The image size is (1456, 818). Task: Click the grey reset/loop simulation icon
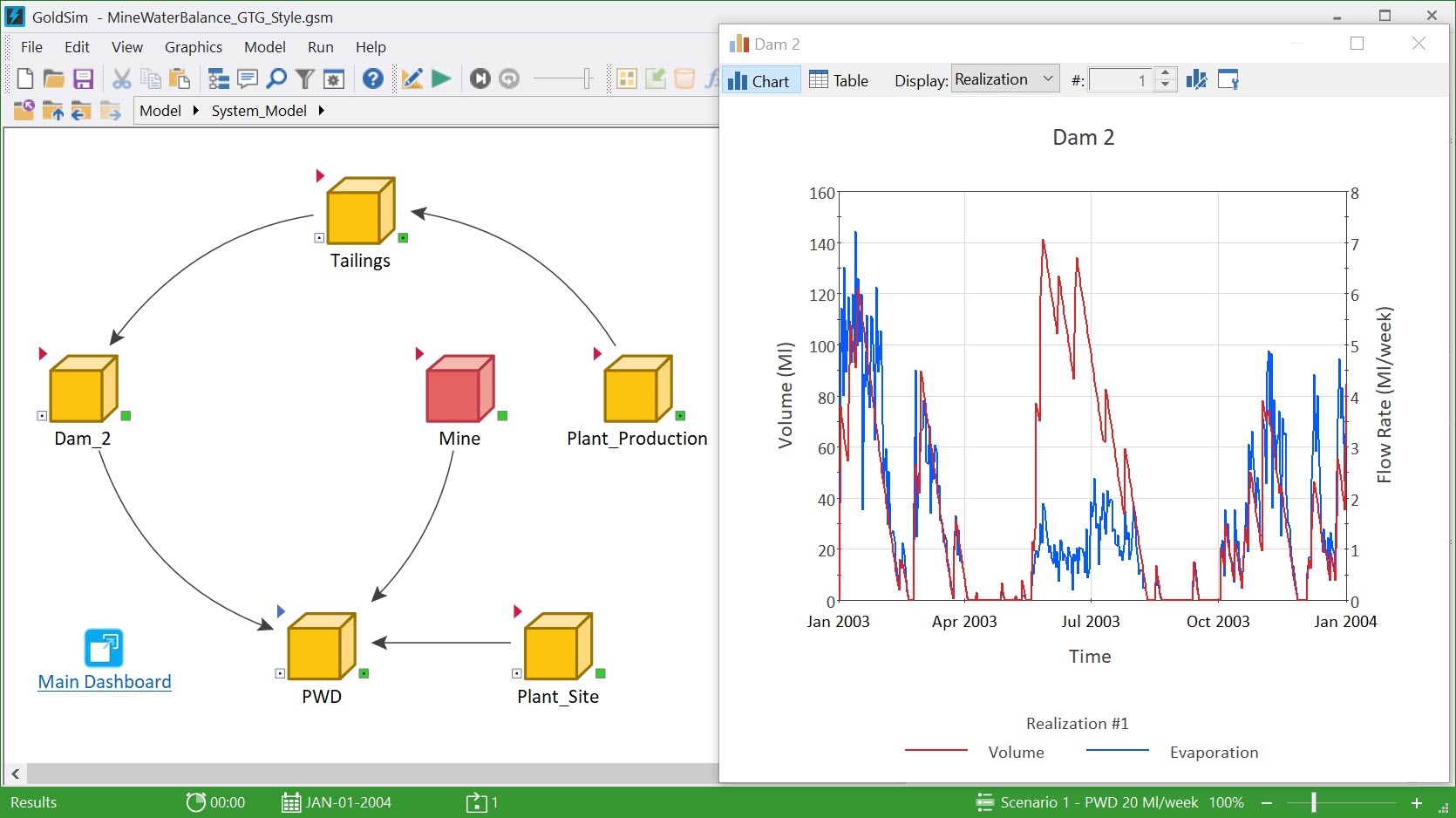click(509, 79)
